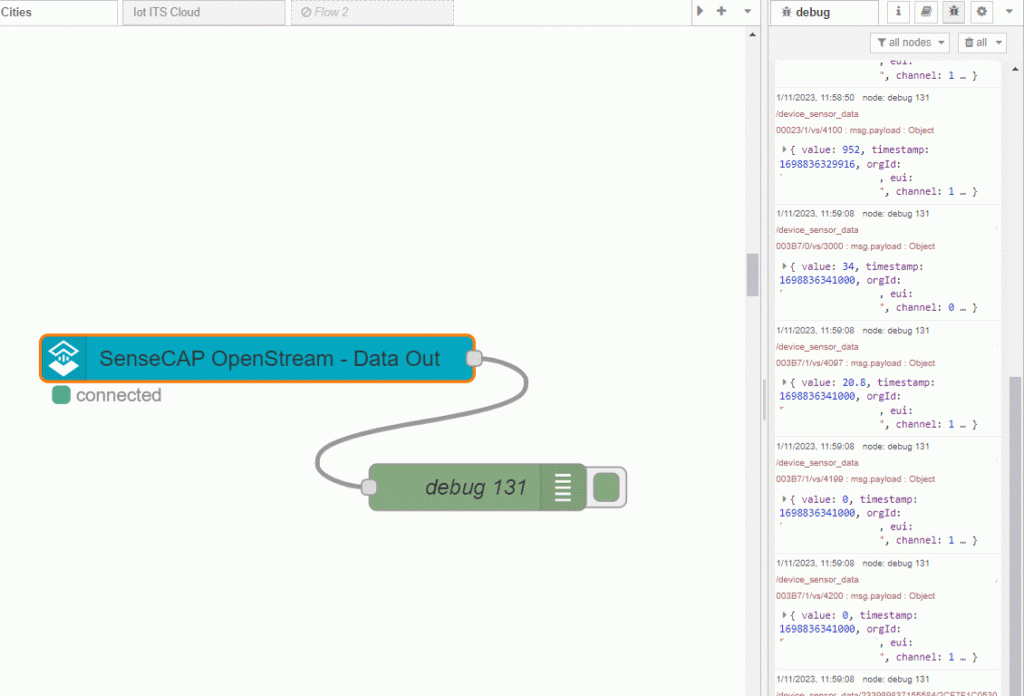Screen dimensions: 1024x696
Task: Open the all nodes filter dropdown
Action: (909, 42)
